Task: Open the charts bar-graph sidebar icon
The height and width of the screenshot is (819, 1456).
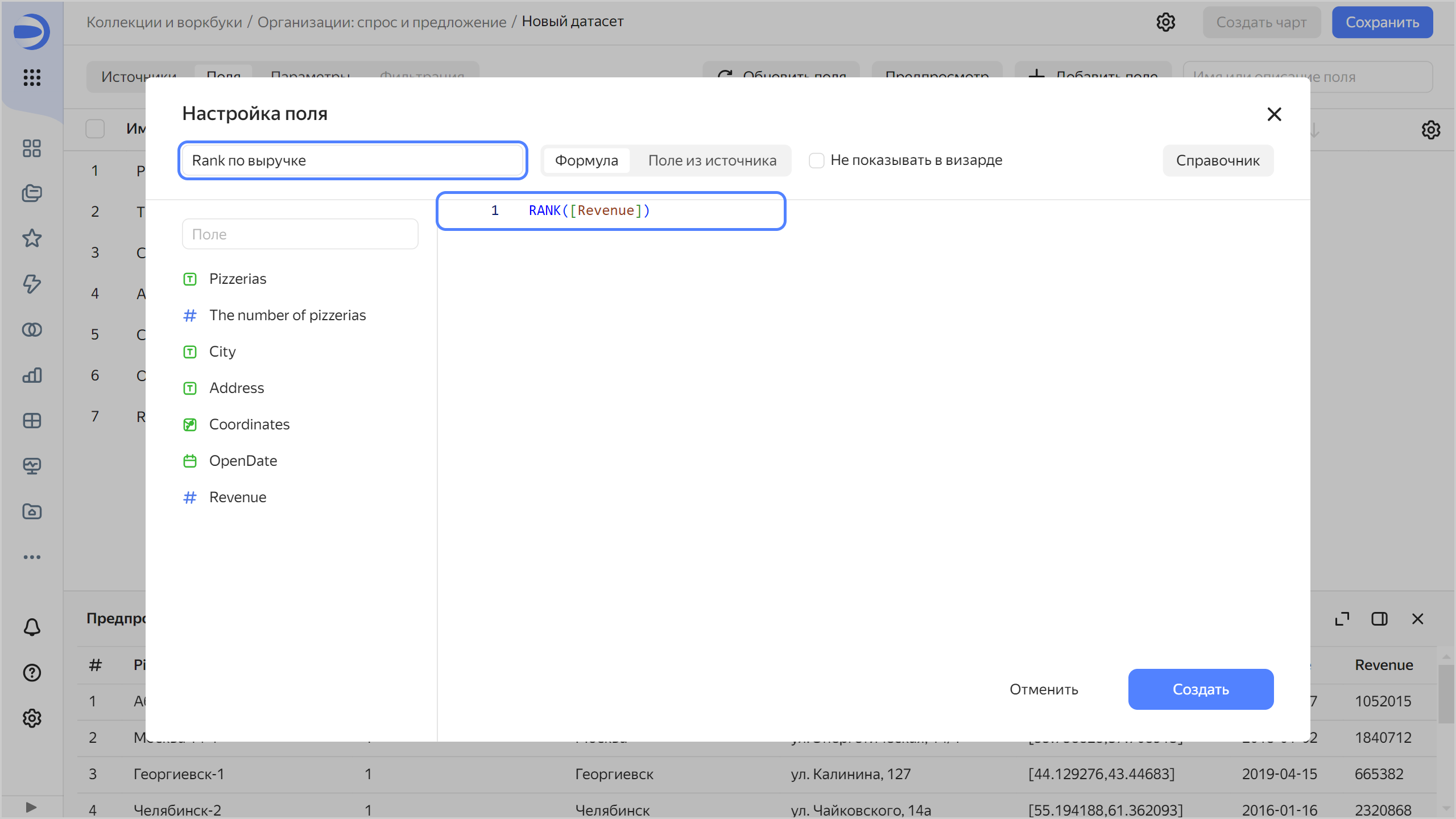Action: tap(32, 375)
